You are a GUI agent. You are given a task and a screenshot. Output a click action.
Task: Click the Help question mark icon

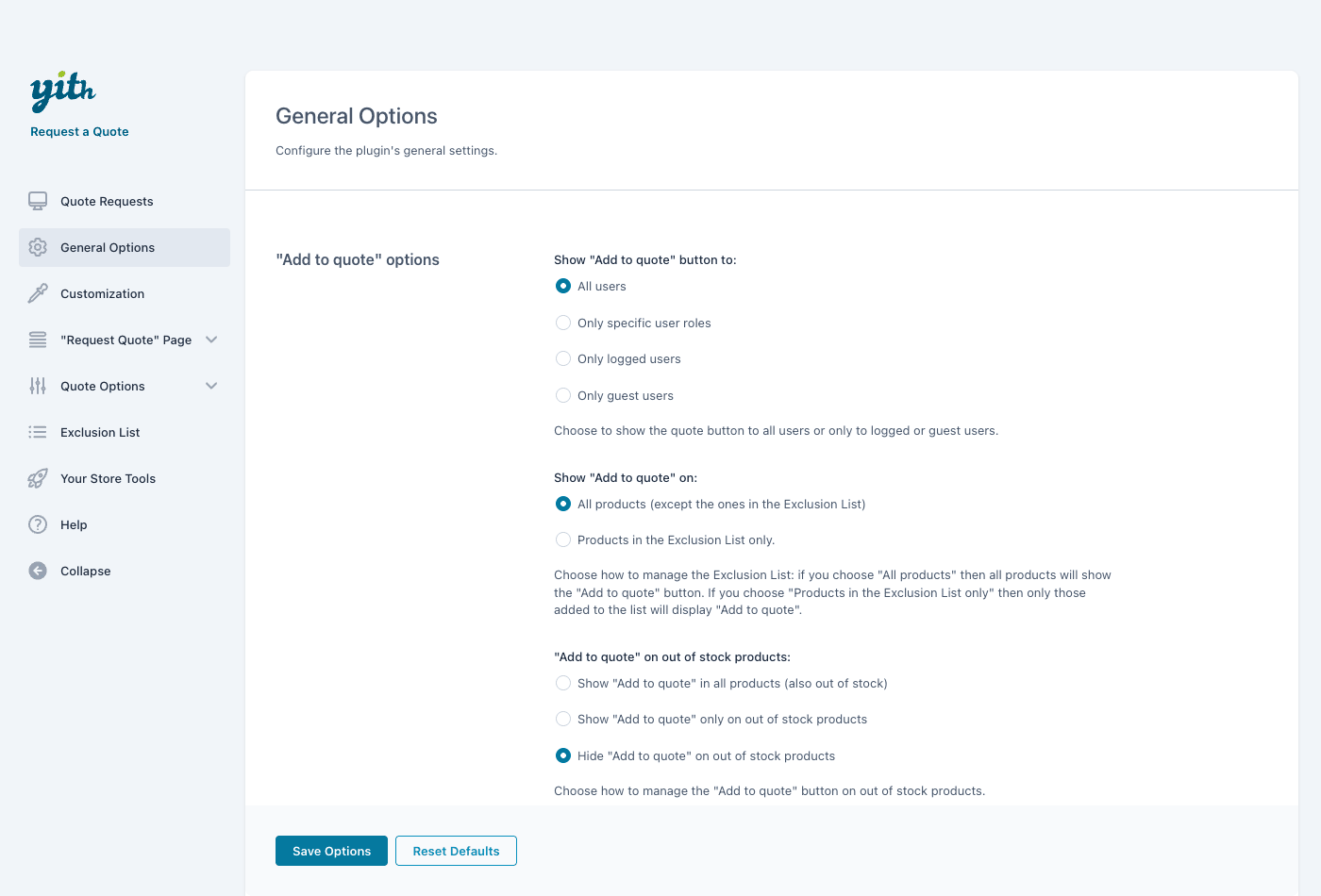38,524
